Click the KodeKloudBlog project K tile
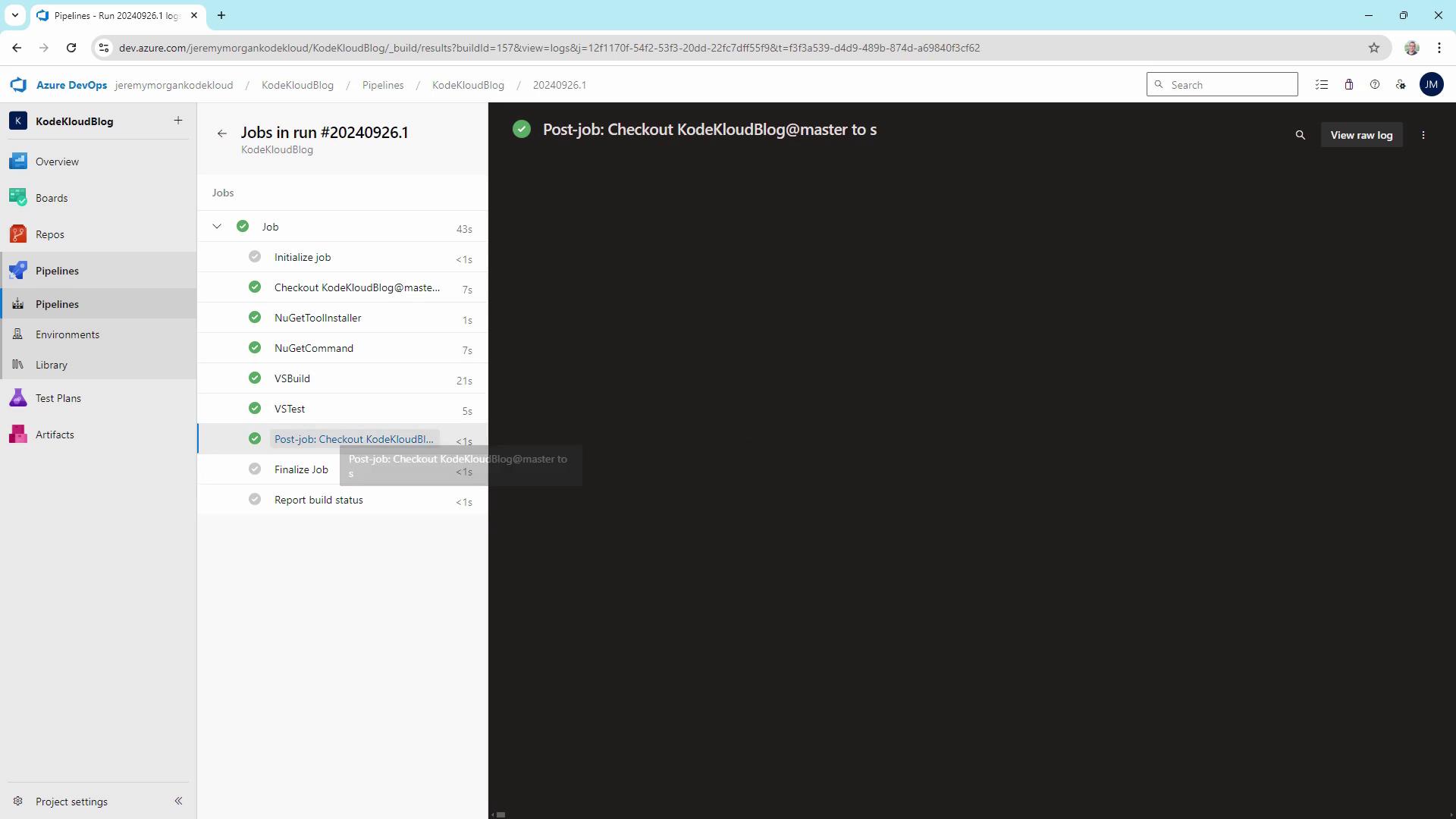Viewport: 1456px width, 819px height. (18, 121)
